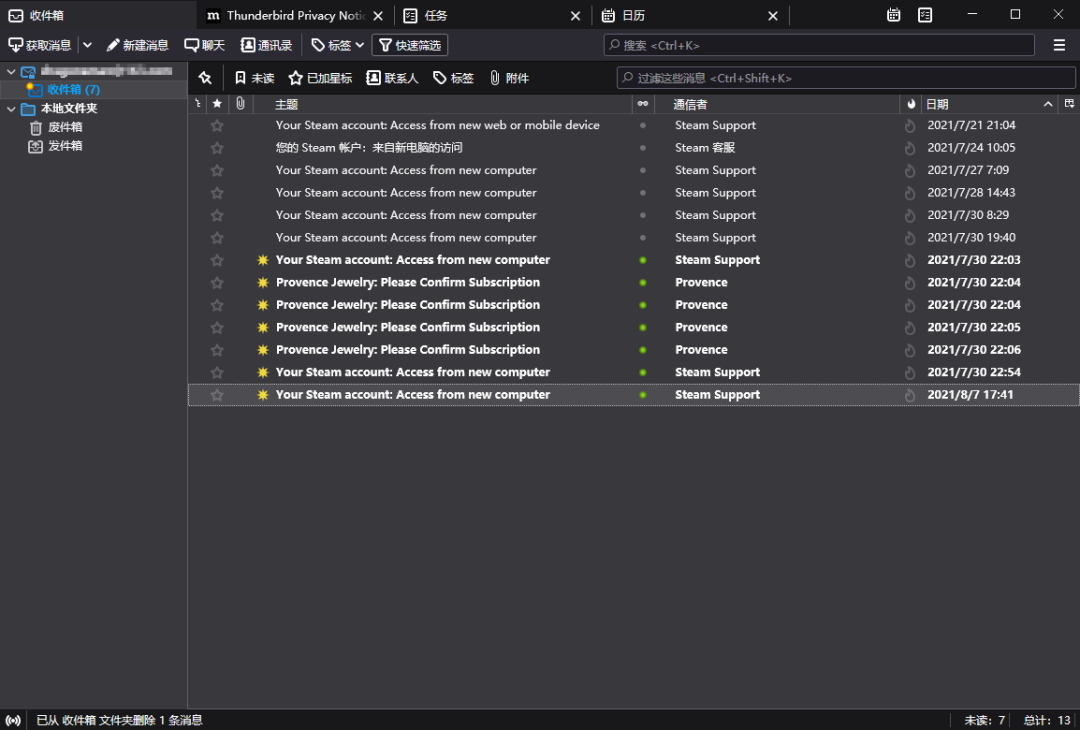Open the Get Messages dropdown arrow

pyautogui.click(x=87, y=45)
